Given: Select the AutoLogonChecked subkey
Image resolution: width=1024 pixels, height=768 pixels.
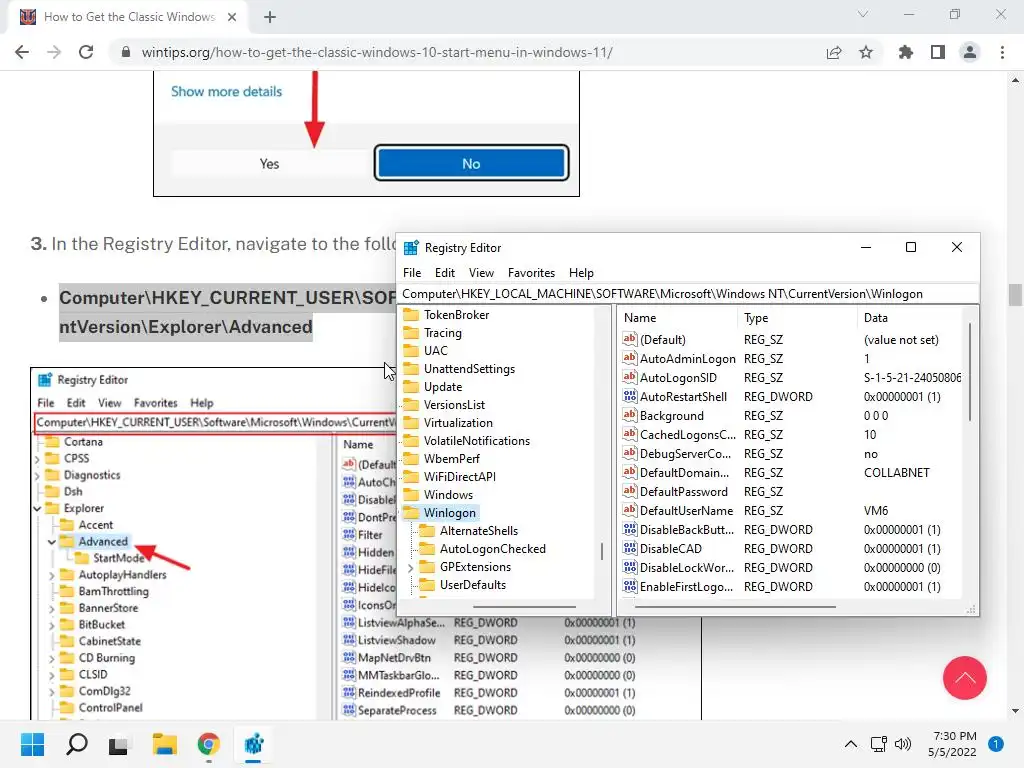Looking at the screenshot, I should pyautogui.click(x=492, y=549).
